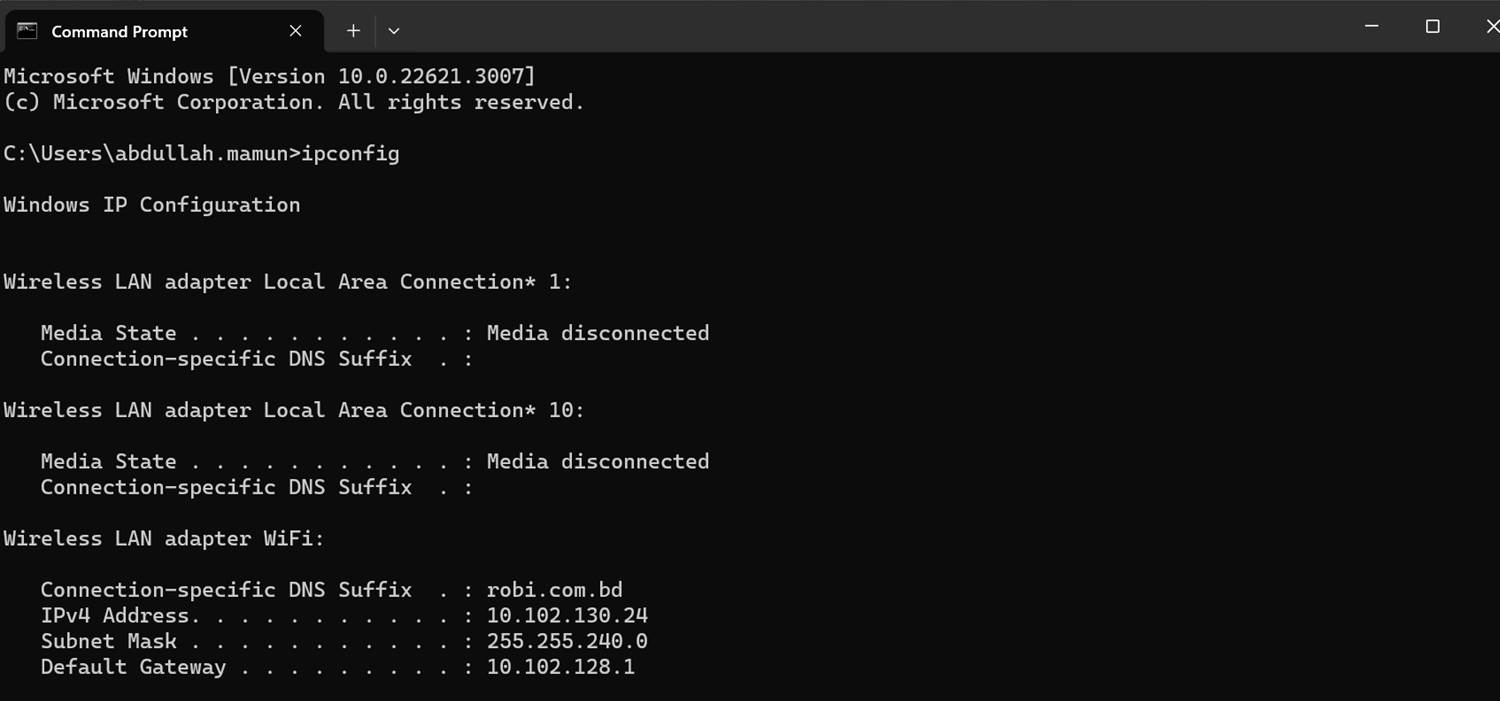
Task: Click Media disconnected under Connection* 10
Action: click(x=597, y=462)
